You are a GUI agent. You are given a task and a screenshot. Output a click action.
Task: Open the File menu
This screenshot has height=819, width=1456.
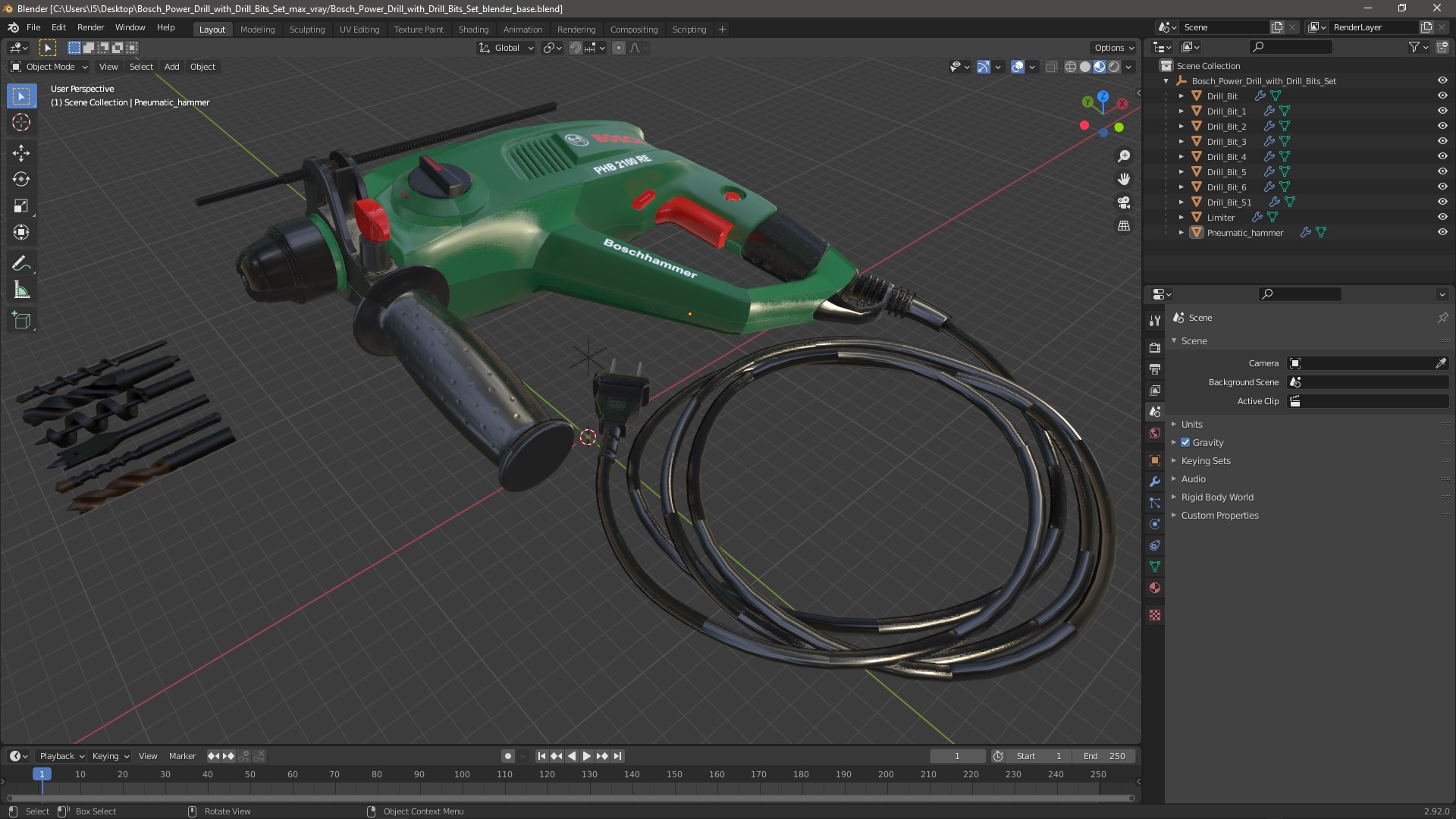point(33,27)
